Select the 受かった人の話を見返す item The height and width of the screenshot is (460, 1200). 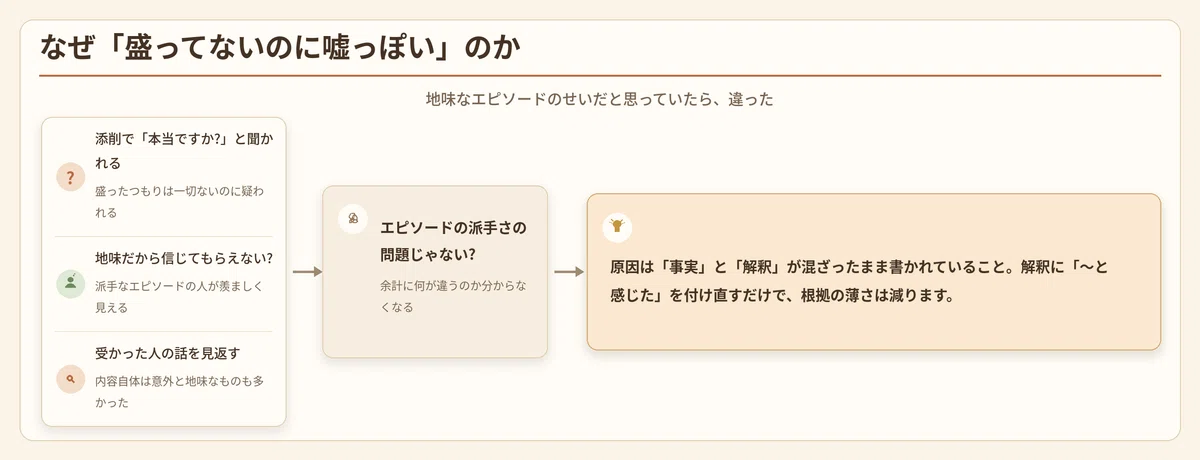coord(164,379)
